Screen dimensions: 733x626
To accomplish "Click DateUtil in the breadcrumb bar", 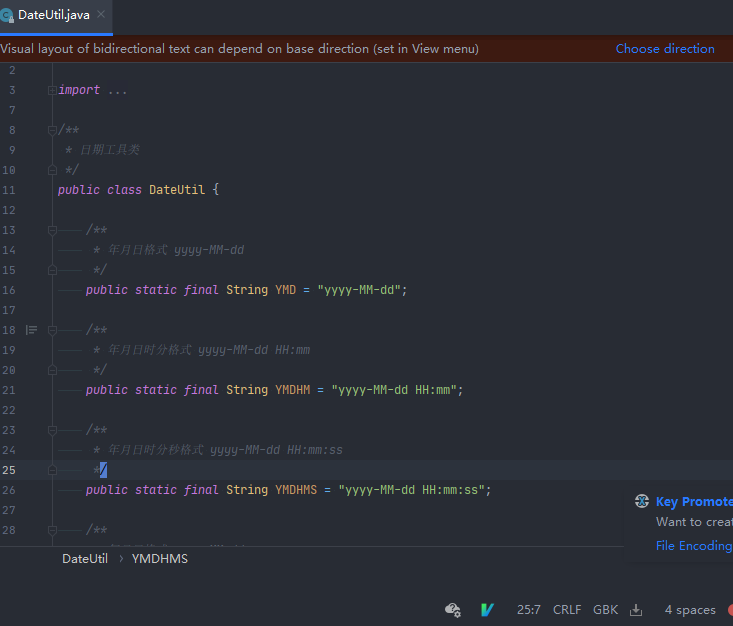I will click(x=85, y=559).
